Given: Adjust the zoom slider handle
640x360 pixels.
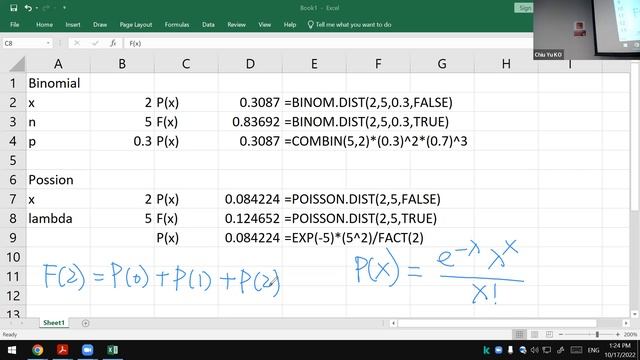Looking at the screenshot, I should pyautogui.click(x=597, y=335).
